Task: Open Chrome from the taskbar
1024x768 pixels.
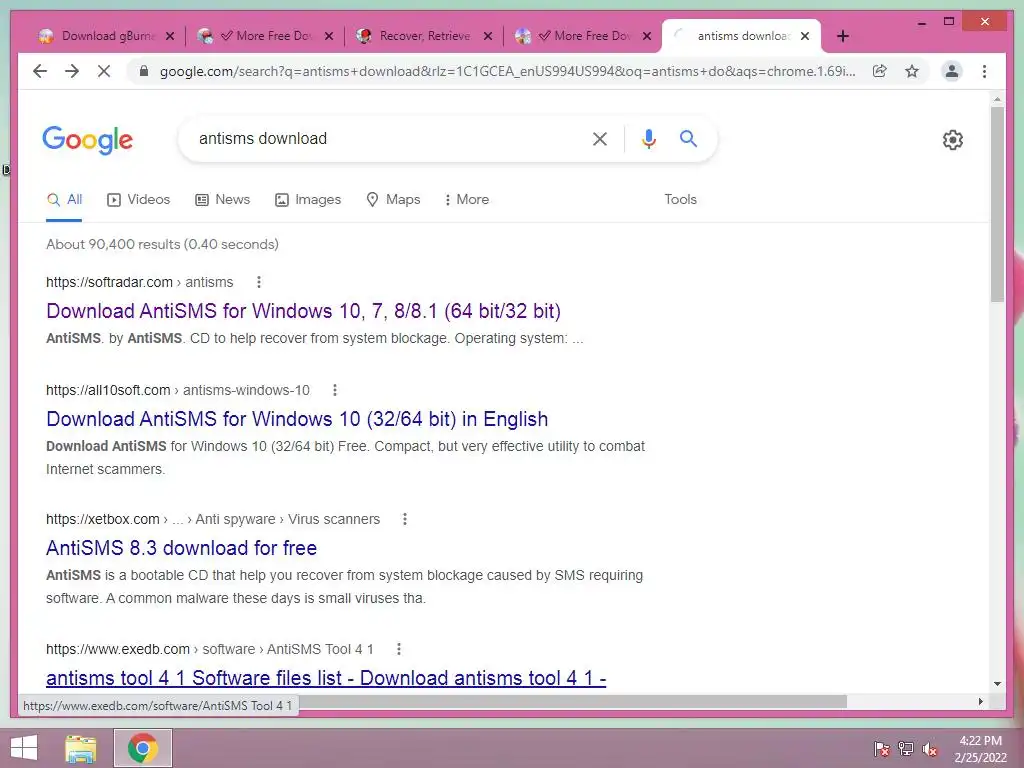Action: (143, 748)
